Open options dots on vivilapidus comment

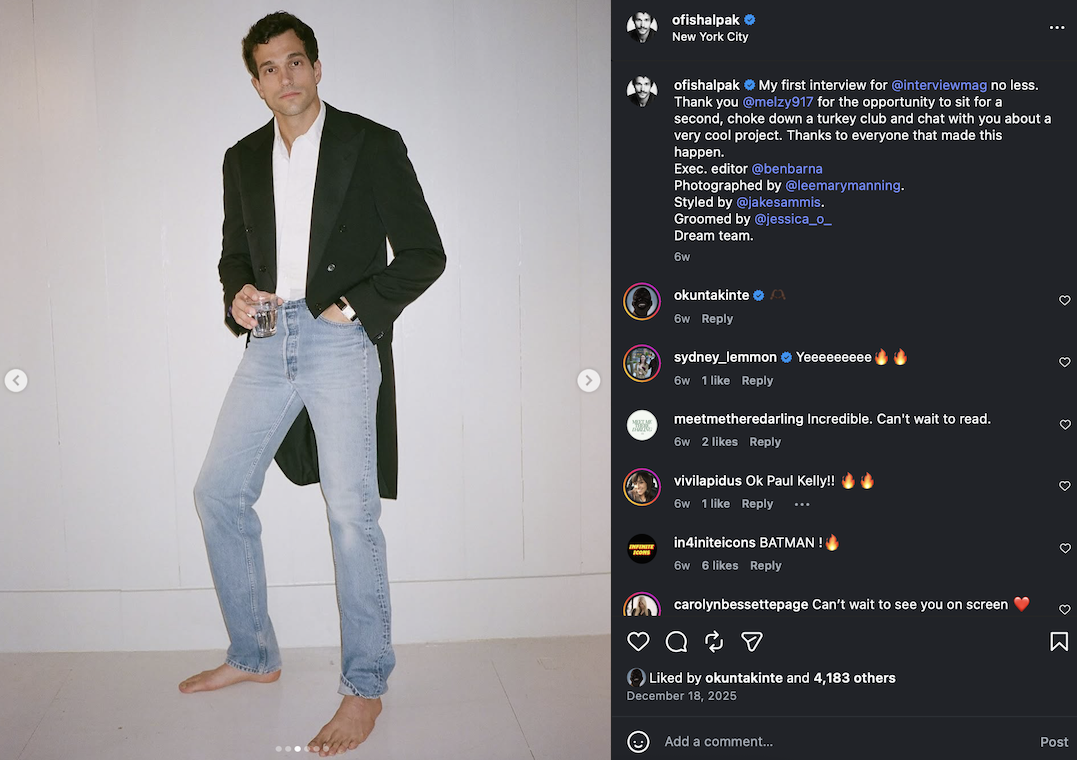point(802,504)
